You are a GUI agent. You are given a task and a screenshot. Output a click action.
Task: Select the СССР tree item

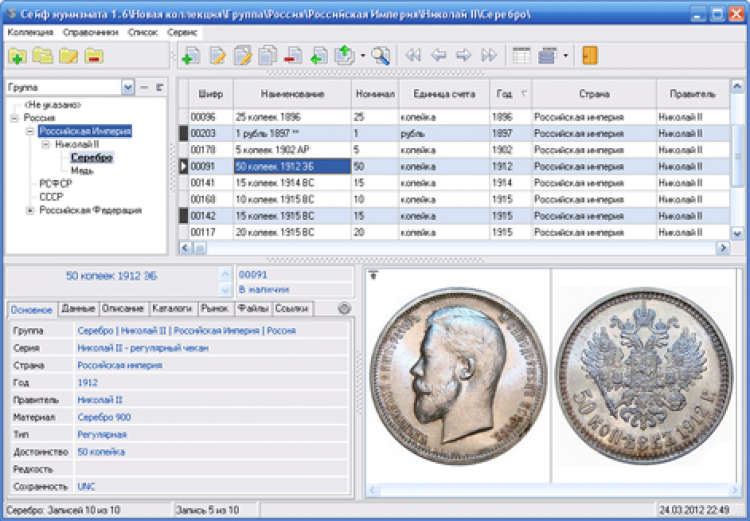pyautogui.click(x=51, y=197)
